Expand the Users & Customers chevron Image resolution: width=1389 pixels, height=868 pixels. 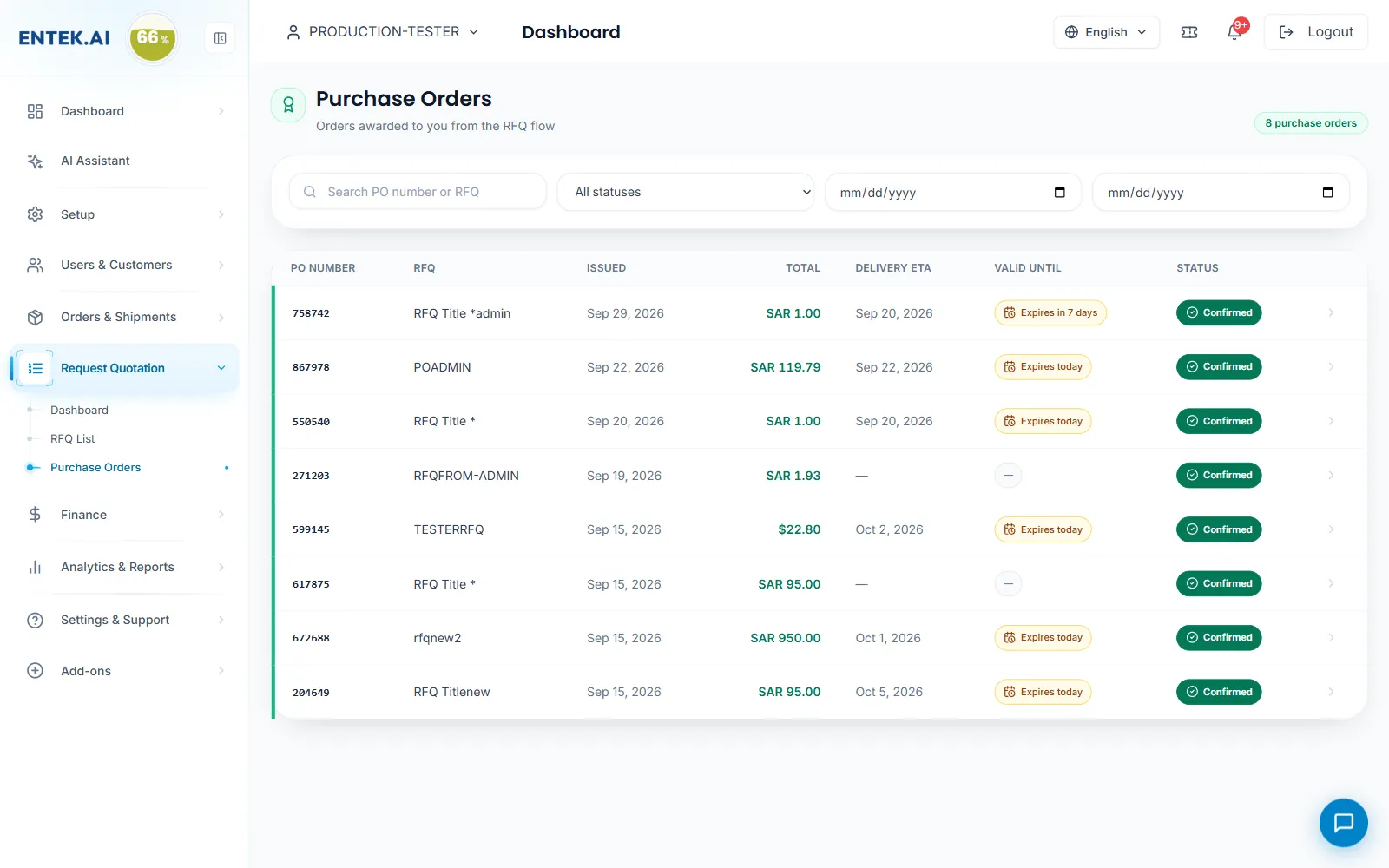tap(221, 265)
